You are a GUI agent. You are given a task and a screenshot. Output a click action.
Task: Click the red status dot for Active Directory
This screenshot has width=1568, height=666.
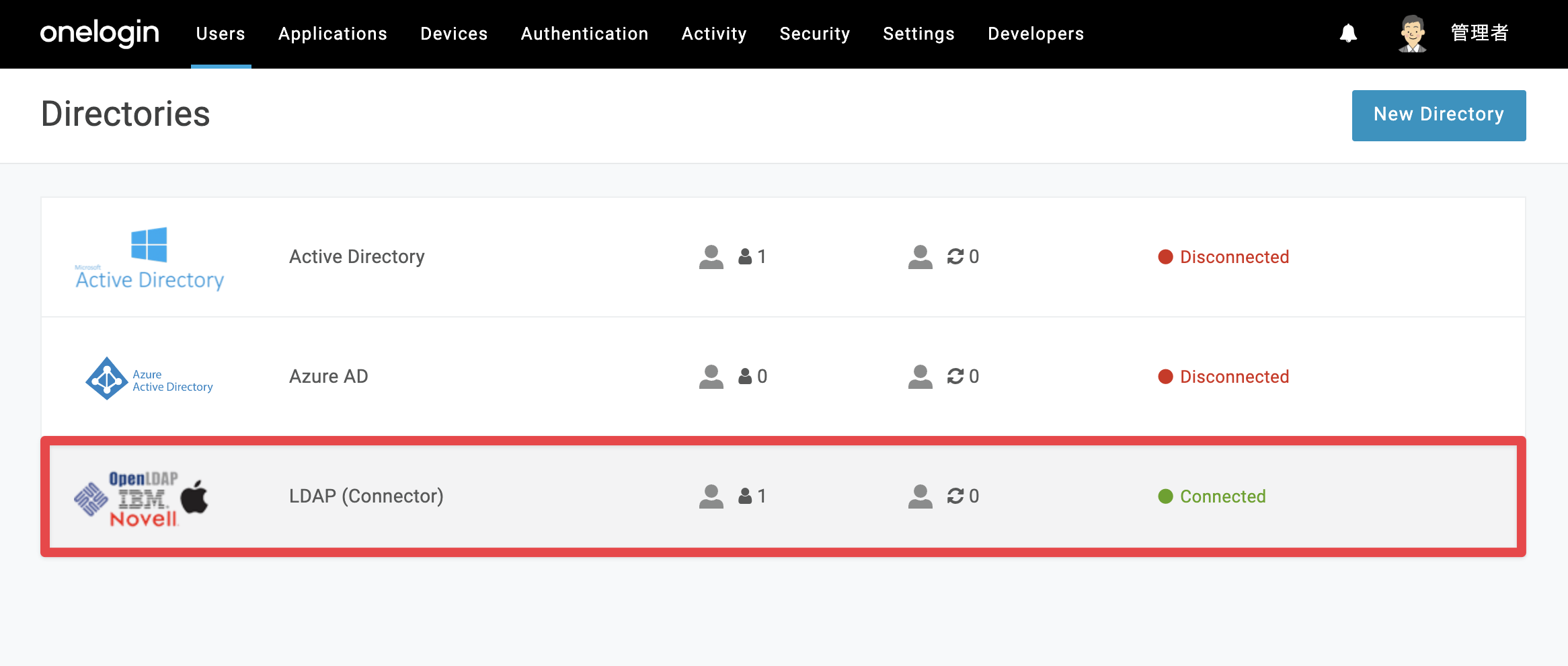(1165, 257)
